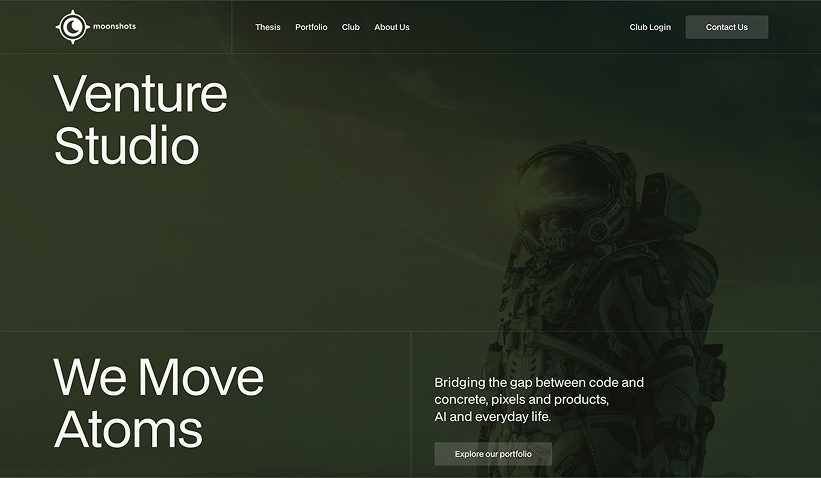Open the About Us page
This screenshot has height=478, width=821.
click(392, 27)
